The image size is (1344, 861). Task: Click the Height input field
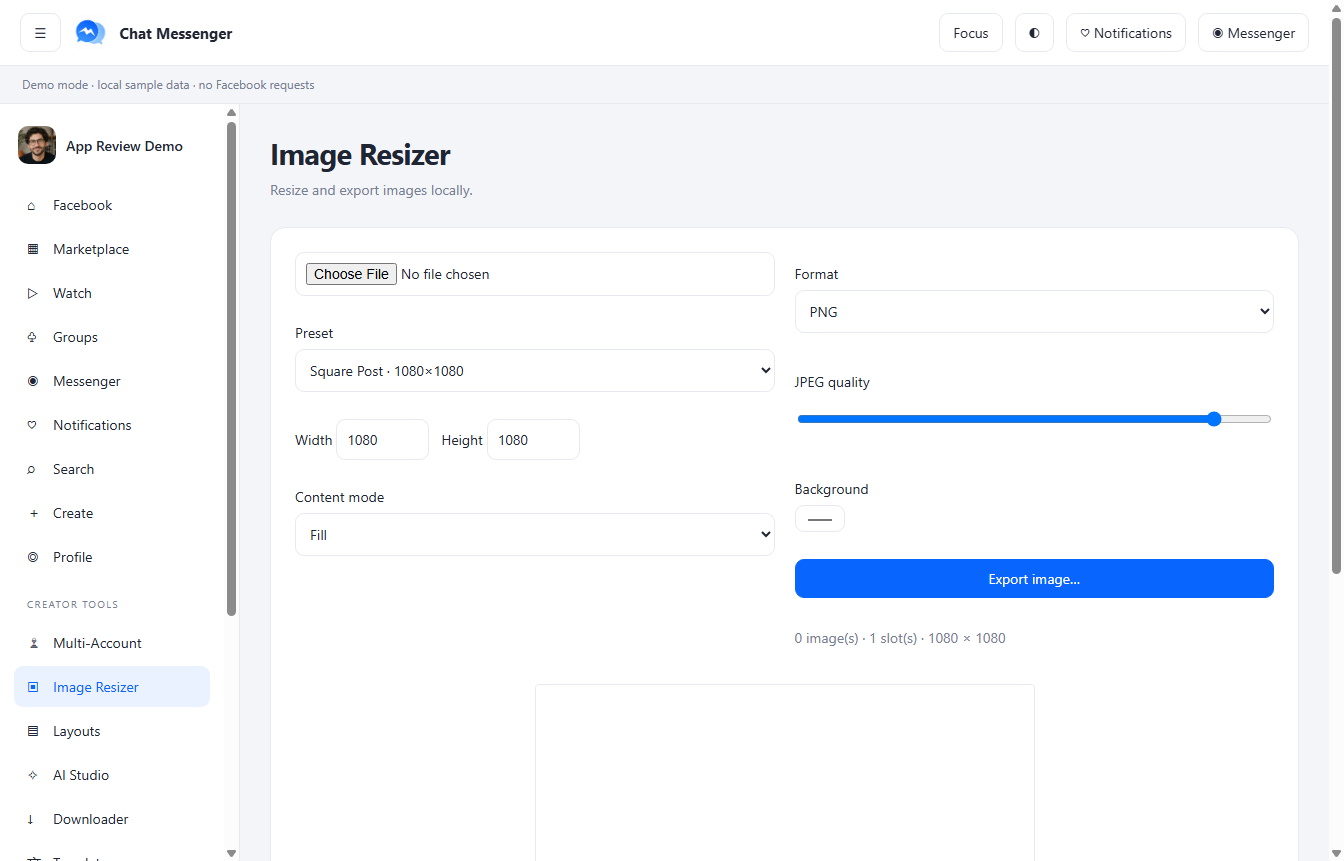[x=533, y=440]
